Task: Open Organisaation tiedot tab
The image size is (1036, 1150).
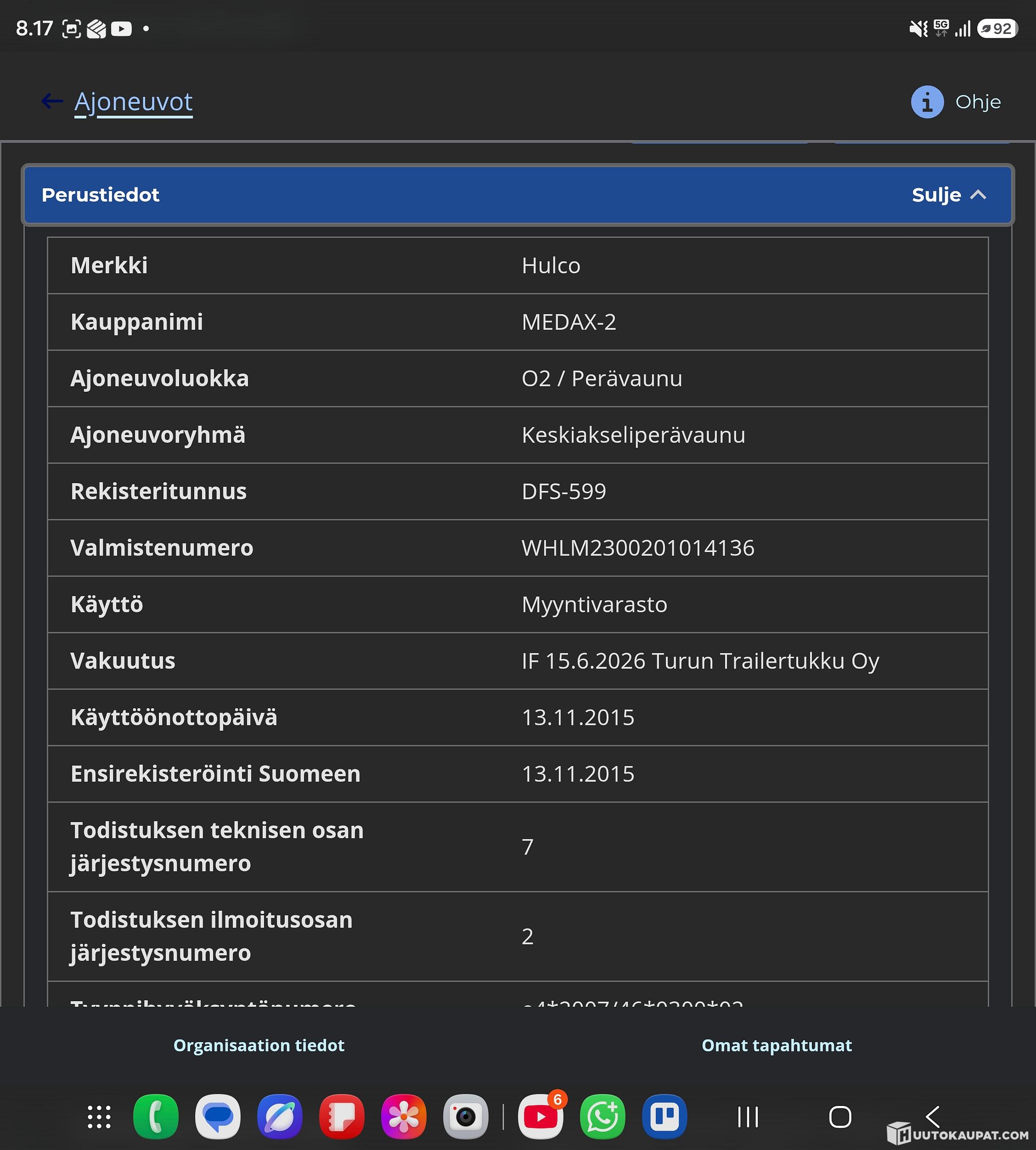Action: point(259,1045)
